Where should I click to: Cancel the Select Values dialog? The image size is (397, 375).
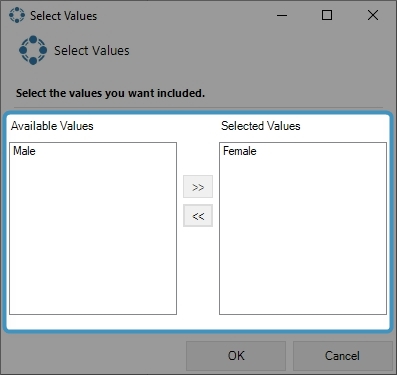(x=342, y=356)
